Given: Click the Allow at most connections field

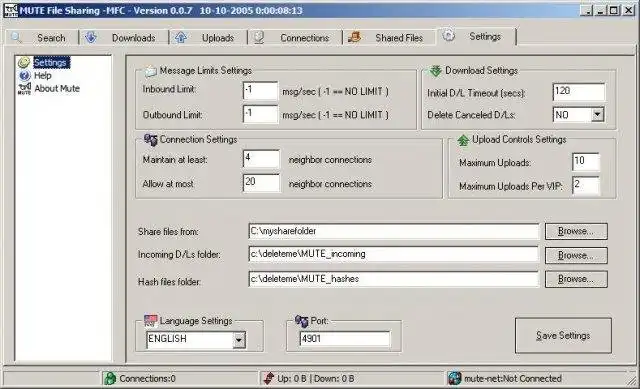Looking at the screenshot, I should 261,183.
